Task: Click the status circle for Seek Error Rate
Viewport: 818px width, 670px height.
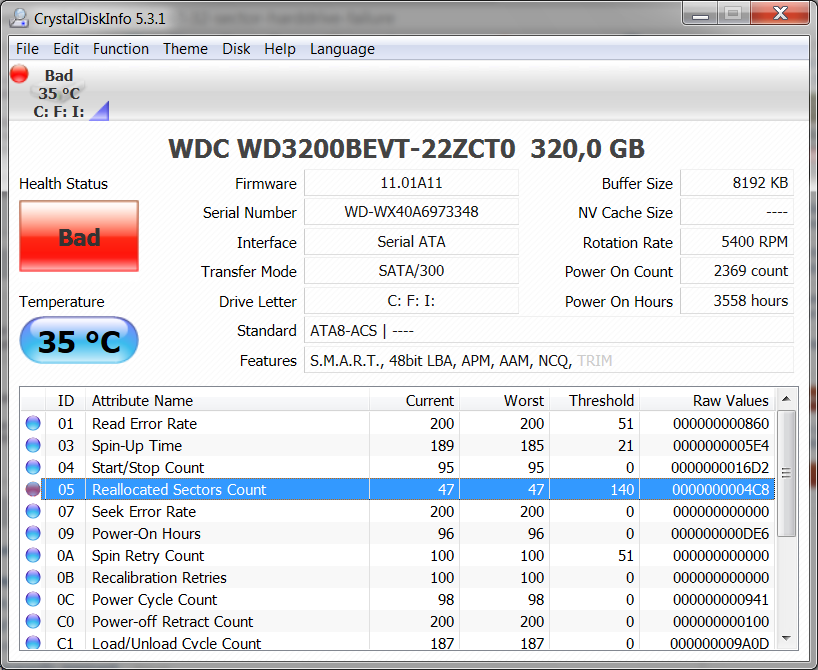Action: (x=33, y=511)
